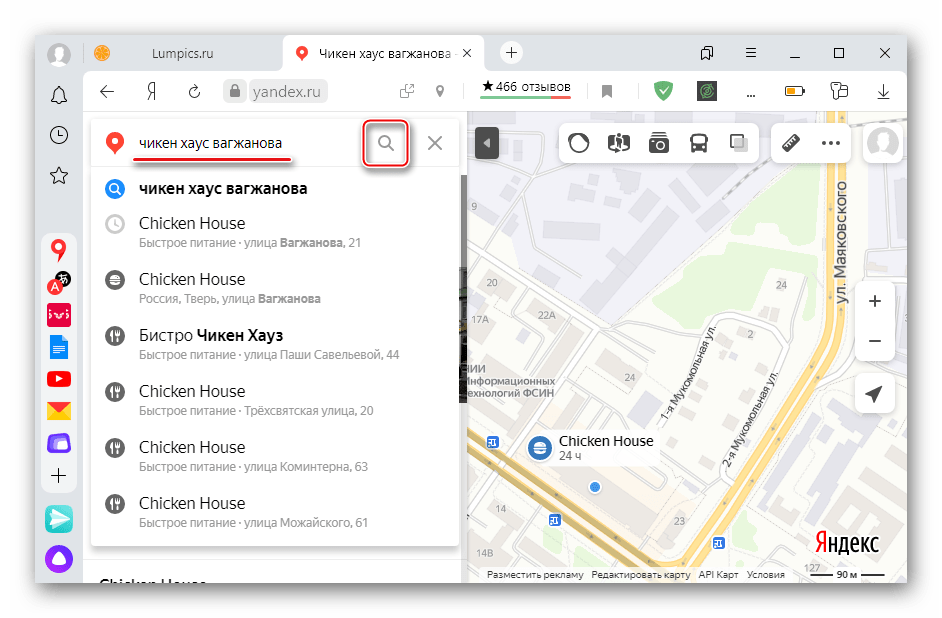Viewport: 942px width, 618px height.
Task: Open the Yandex home 'Я' button
Action: 151,91
